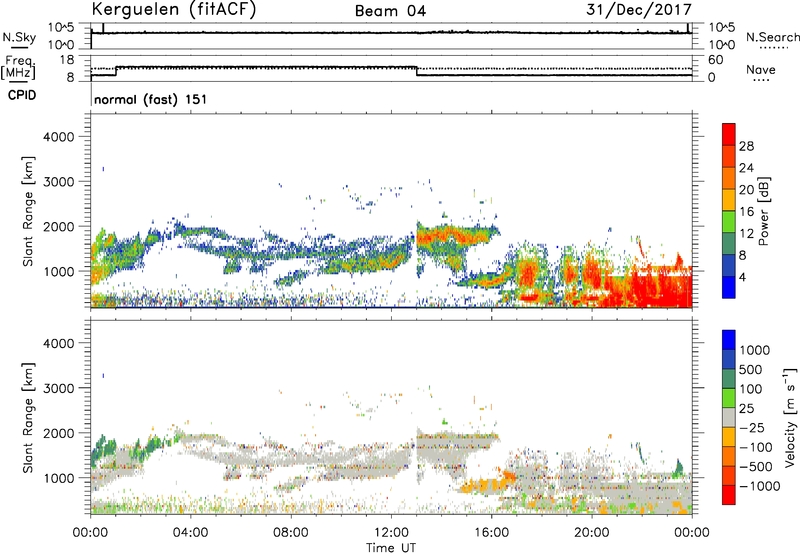800x554 pixels.
Task: Click the red bottom segment of velocity colorbar
Action: 729,495
